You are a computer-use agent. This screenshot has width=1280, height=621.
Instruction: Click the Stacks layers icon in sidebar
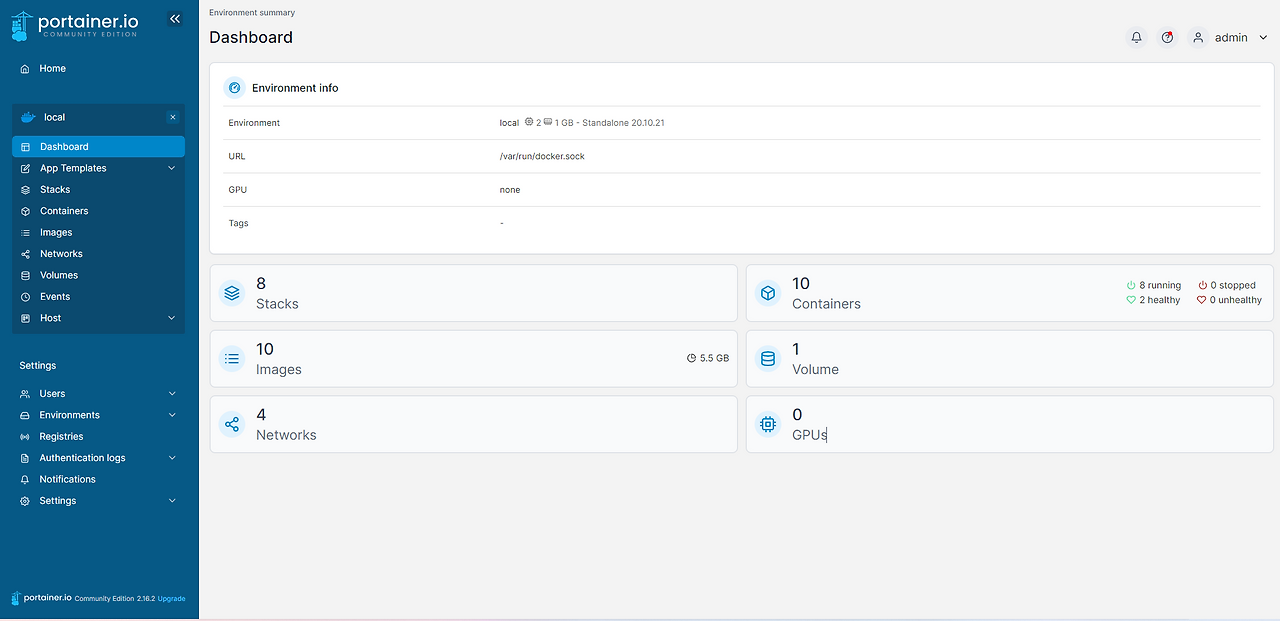tap(24, 189)
